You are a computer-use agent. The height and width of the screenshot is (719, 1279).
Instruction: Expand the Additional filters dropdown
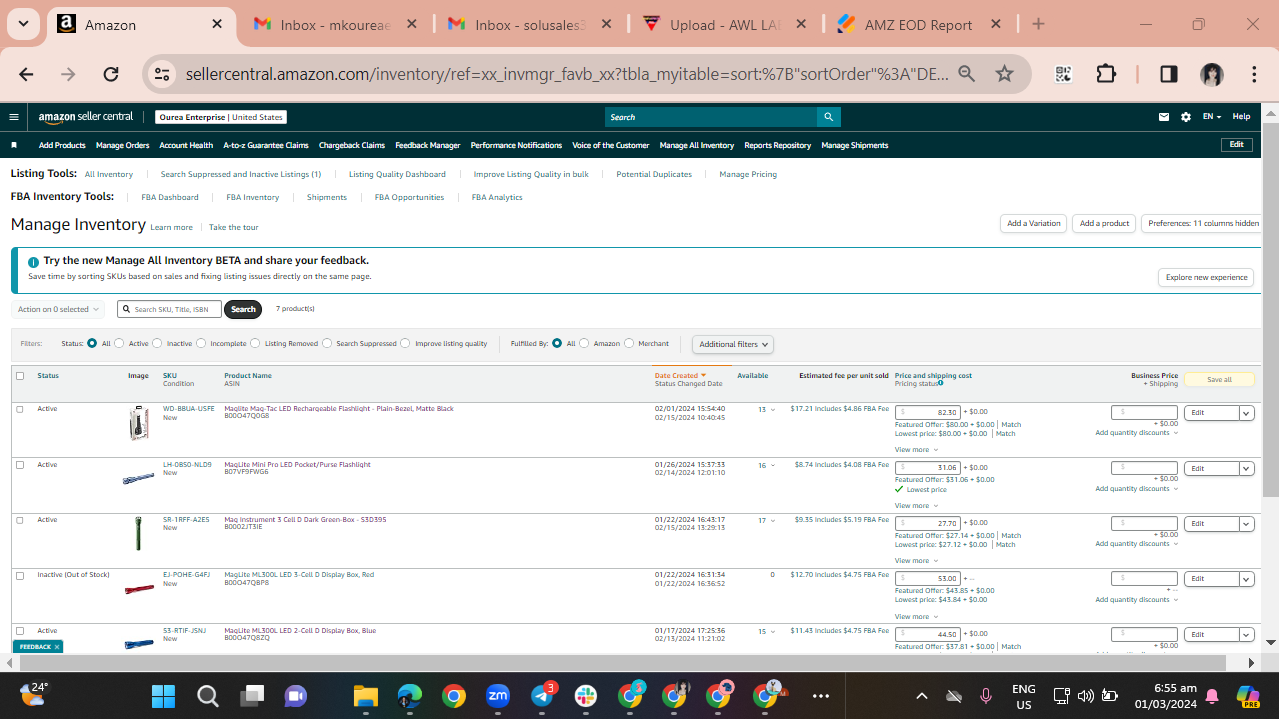click(x=733, y=344)
